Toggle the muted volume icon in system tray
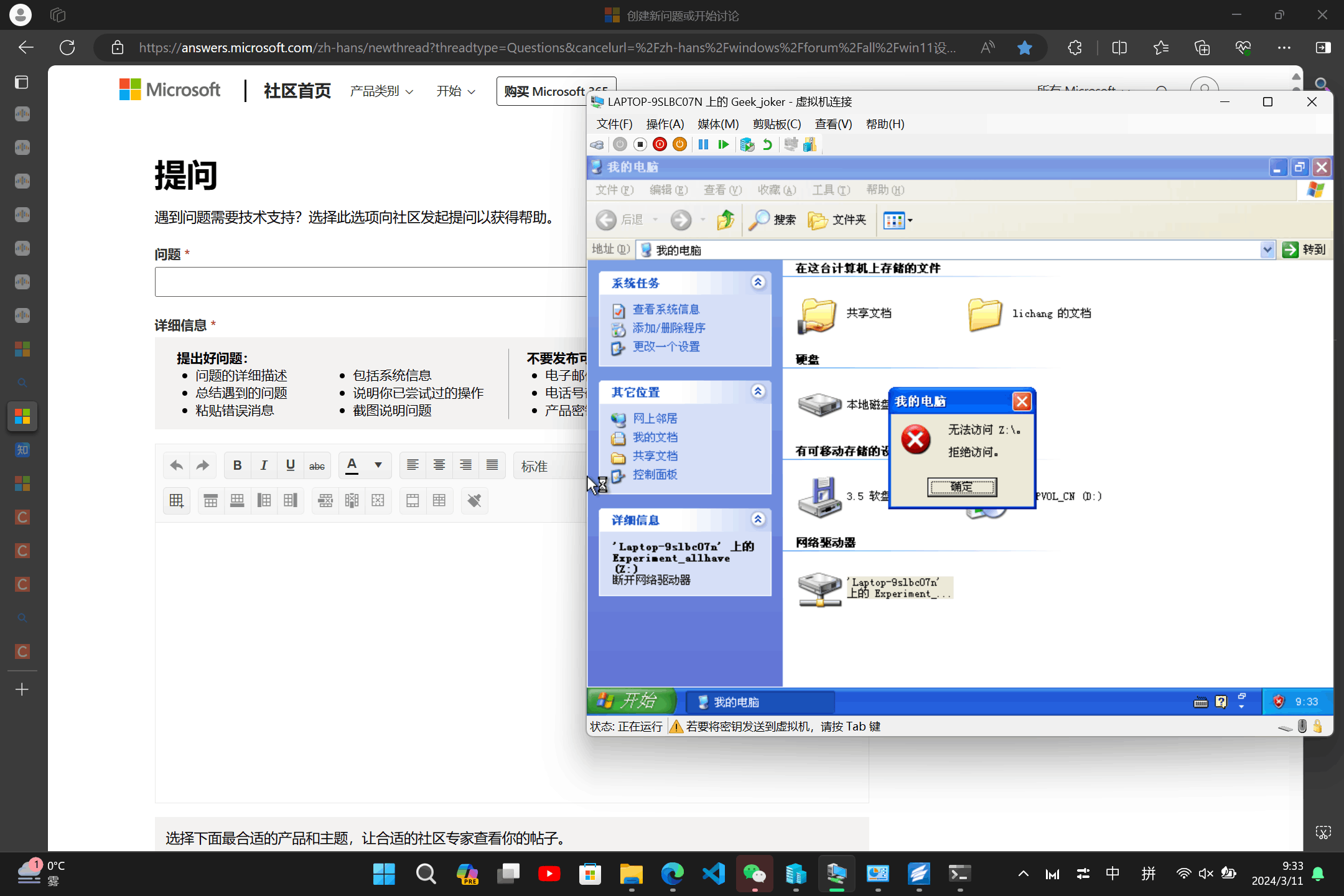 pos(1205,874)
